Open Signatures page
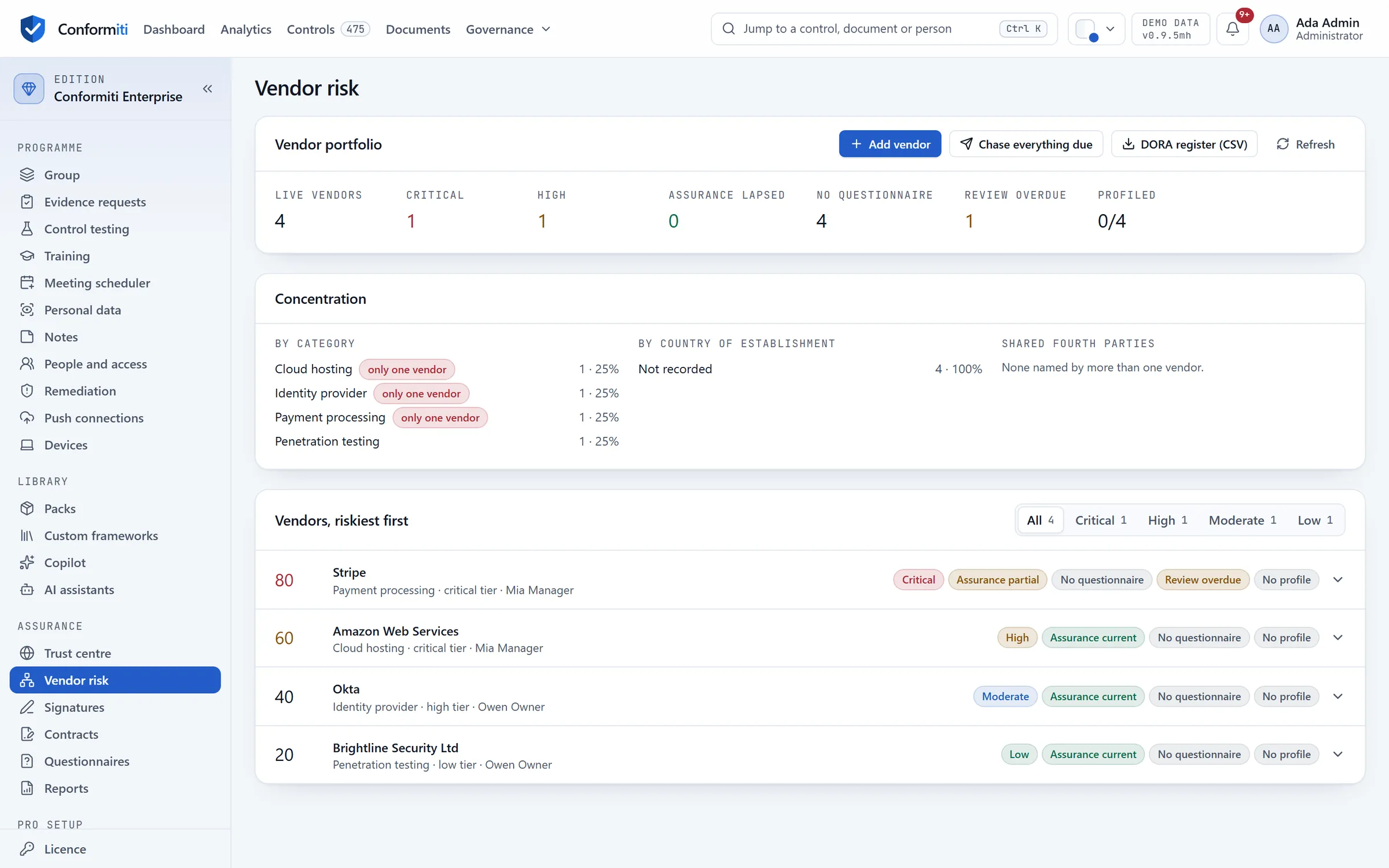This screenshot has width=1389, height=868. pyautogui.click(x=115, y=707)
